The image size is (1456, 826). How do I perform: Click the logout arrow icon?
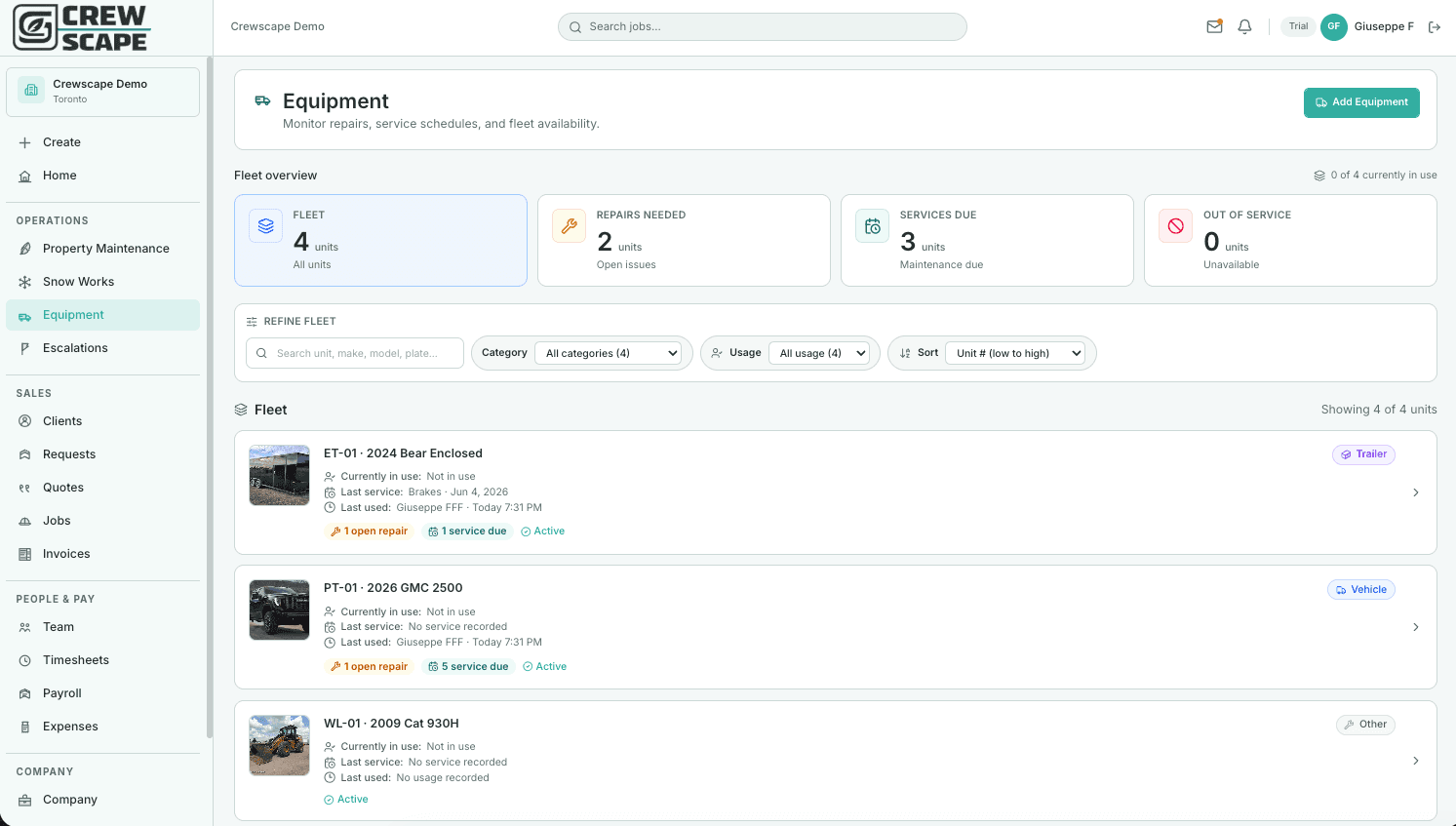click(1434, 27)
